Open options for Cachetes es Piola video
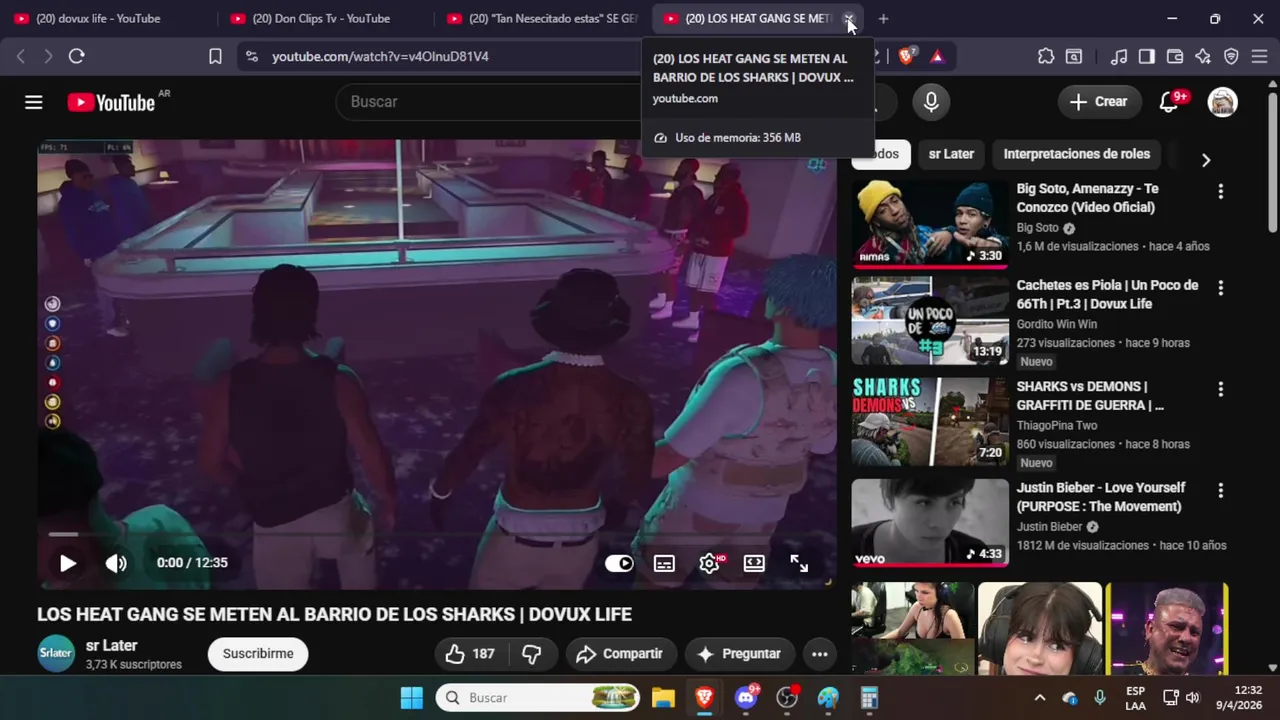Image resolution: width=1280 pixels, height=720 pixels. [1220, 288]
